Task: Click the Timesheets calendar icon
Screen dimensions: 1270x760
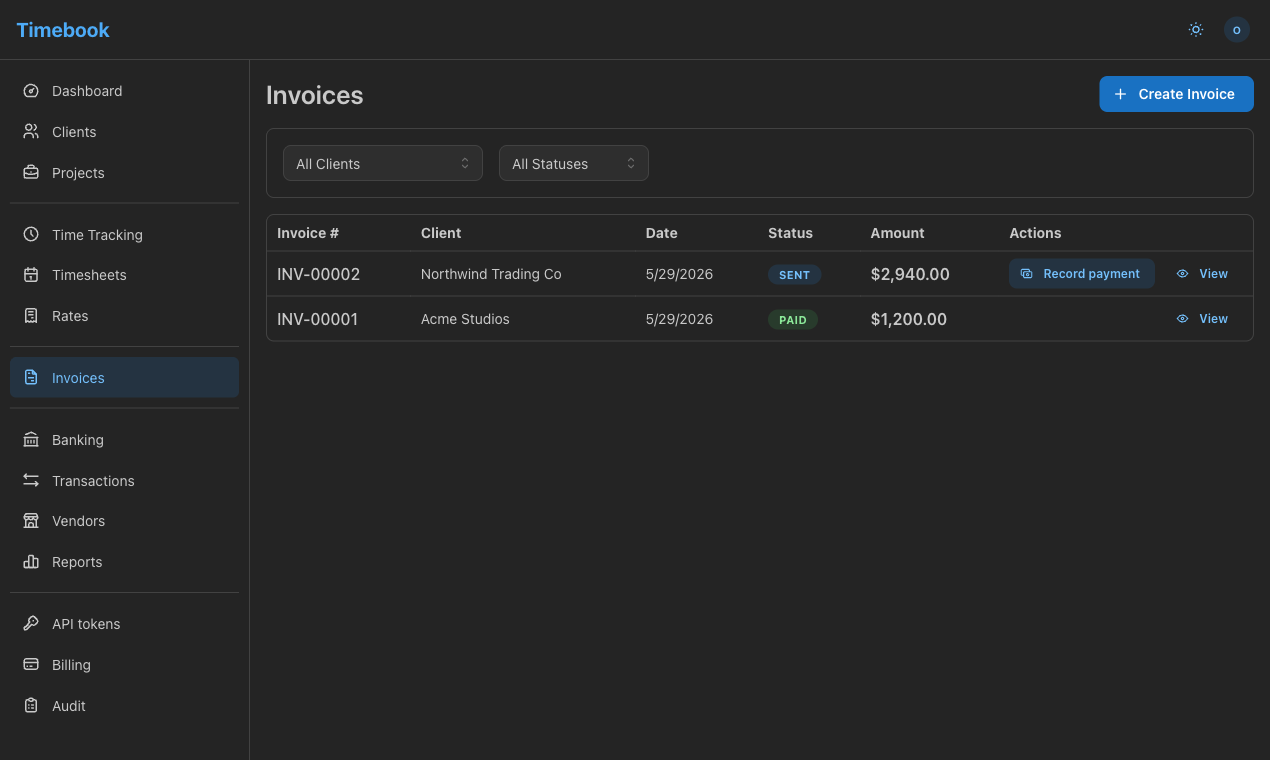Action: coord(31,275)
